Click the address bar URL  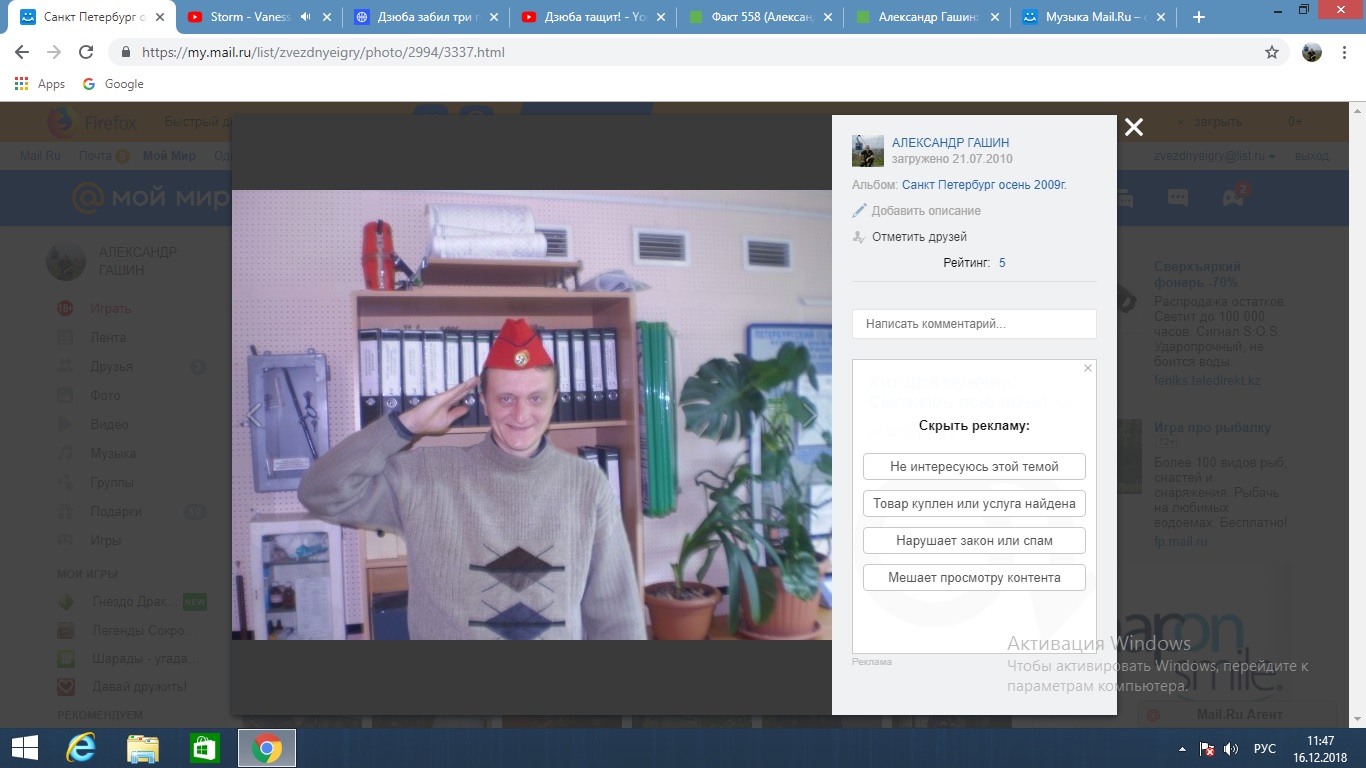pos(323,52)
